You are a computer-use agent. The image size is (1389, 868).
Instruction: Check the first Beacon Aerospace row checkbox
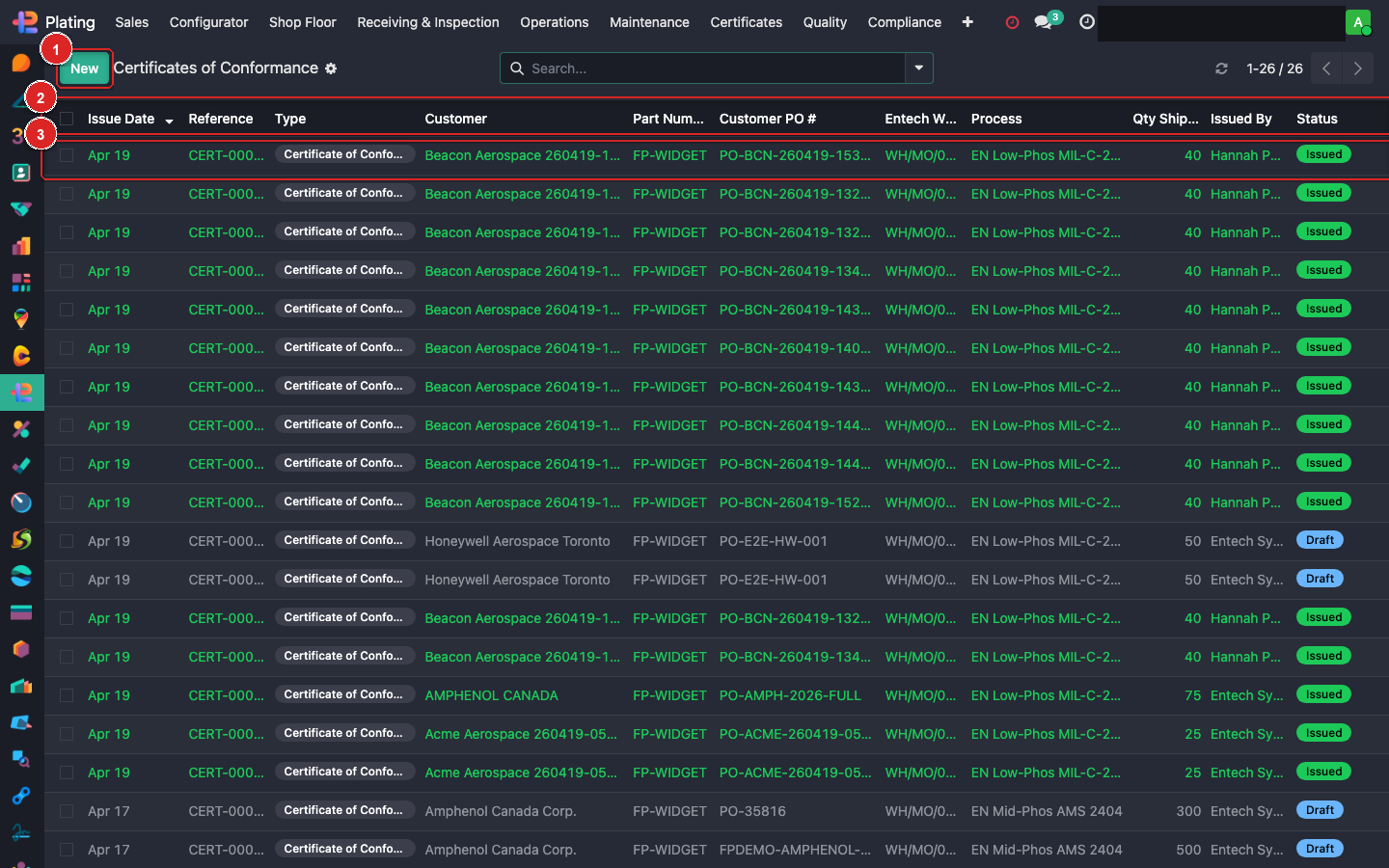[67, 155]
